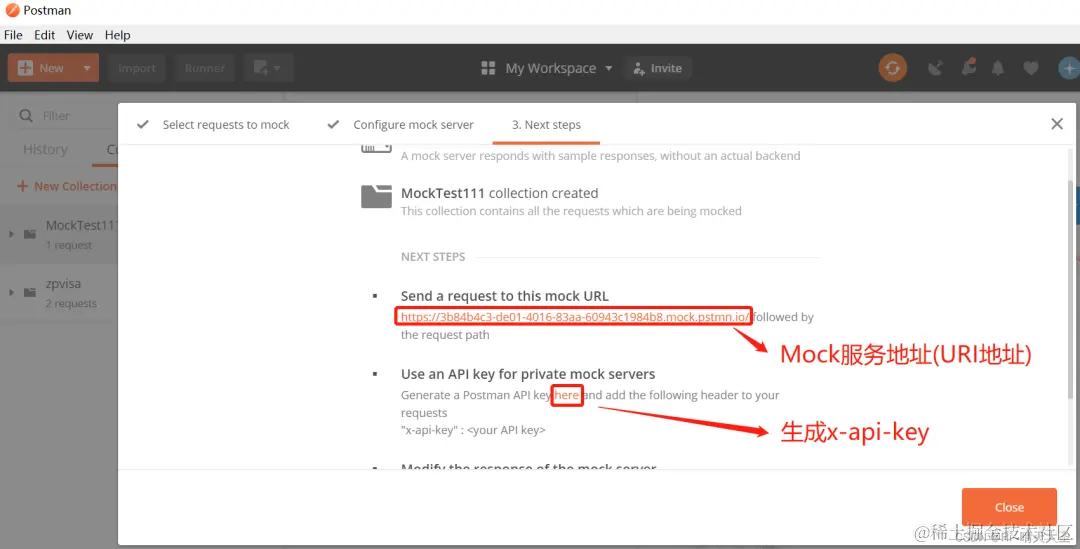Expand the MockTest111 collection in sidebar
Screen dimensions: 1080x549
pos(11,234)
